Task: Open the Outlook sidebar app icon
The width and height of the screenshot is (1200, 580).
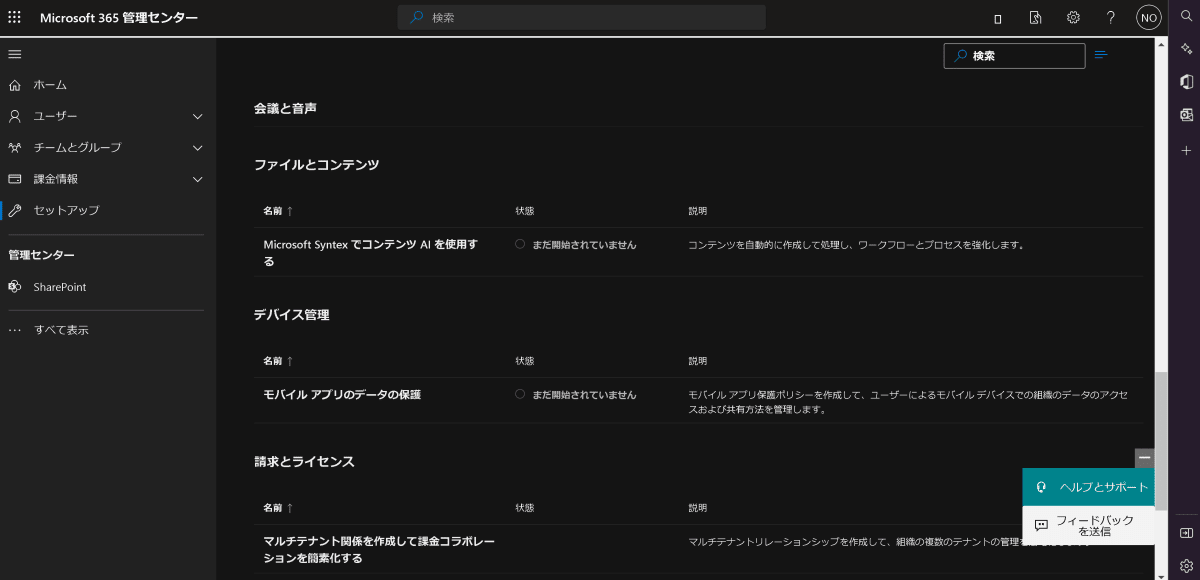Action: pyautogui.click(x=1186, y=115)
